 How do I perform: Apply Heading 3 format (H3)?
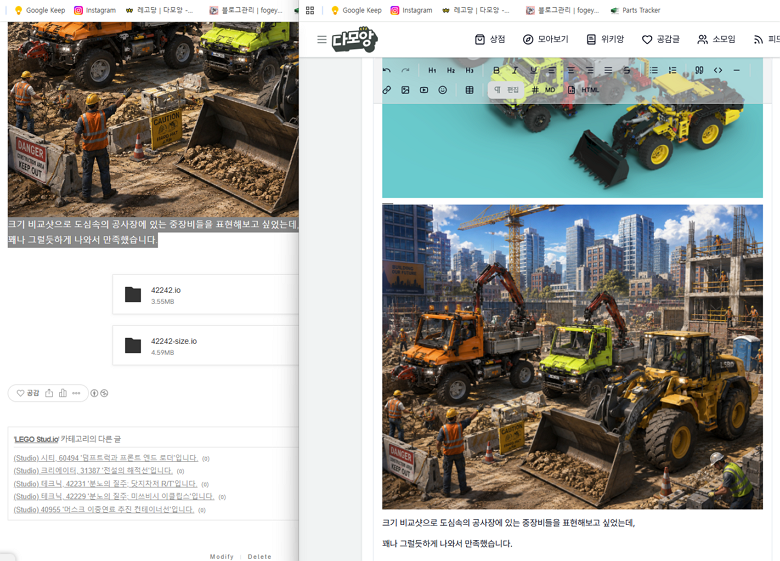pyautogui.click(x=469, y=70)
